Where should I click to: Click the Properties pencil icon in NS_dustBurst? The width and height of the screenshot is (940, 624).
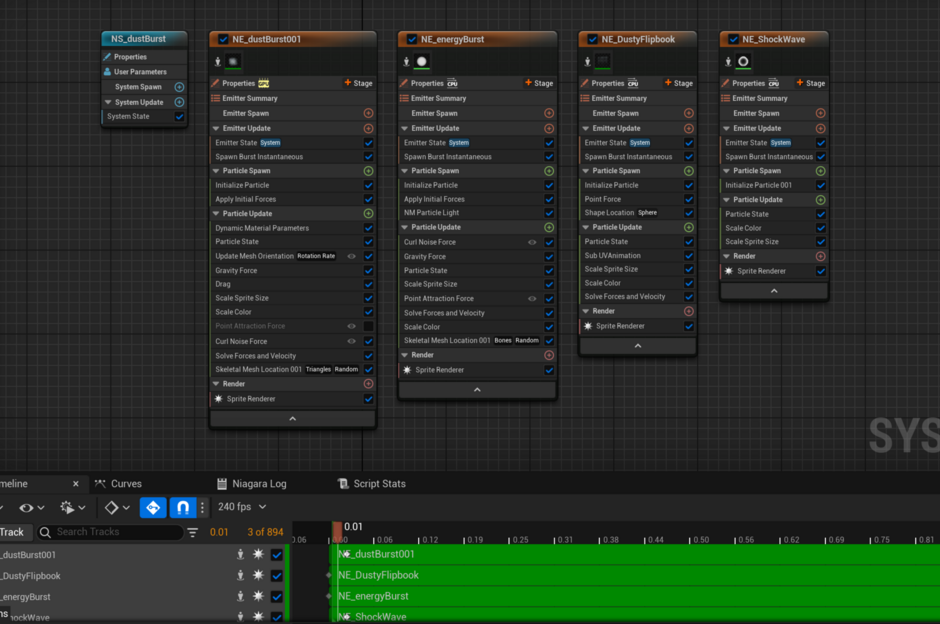pyautogui.click(x=107, y=57)
